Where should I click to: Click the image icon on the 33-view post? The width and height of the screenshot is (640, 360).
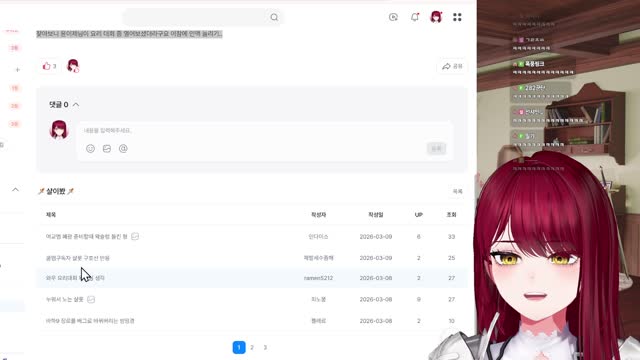tap(135, 236)
